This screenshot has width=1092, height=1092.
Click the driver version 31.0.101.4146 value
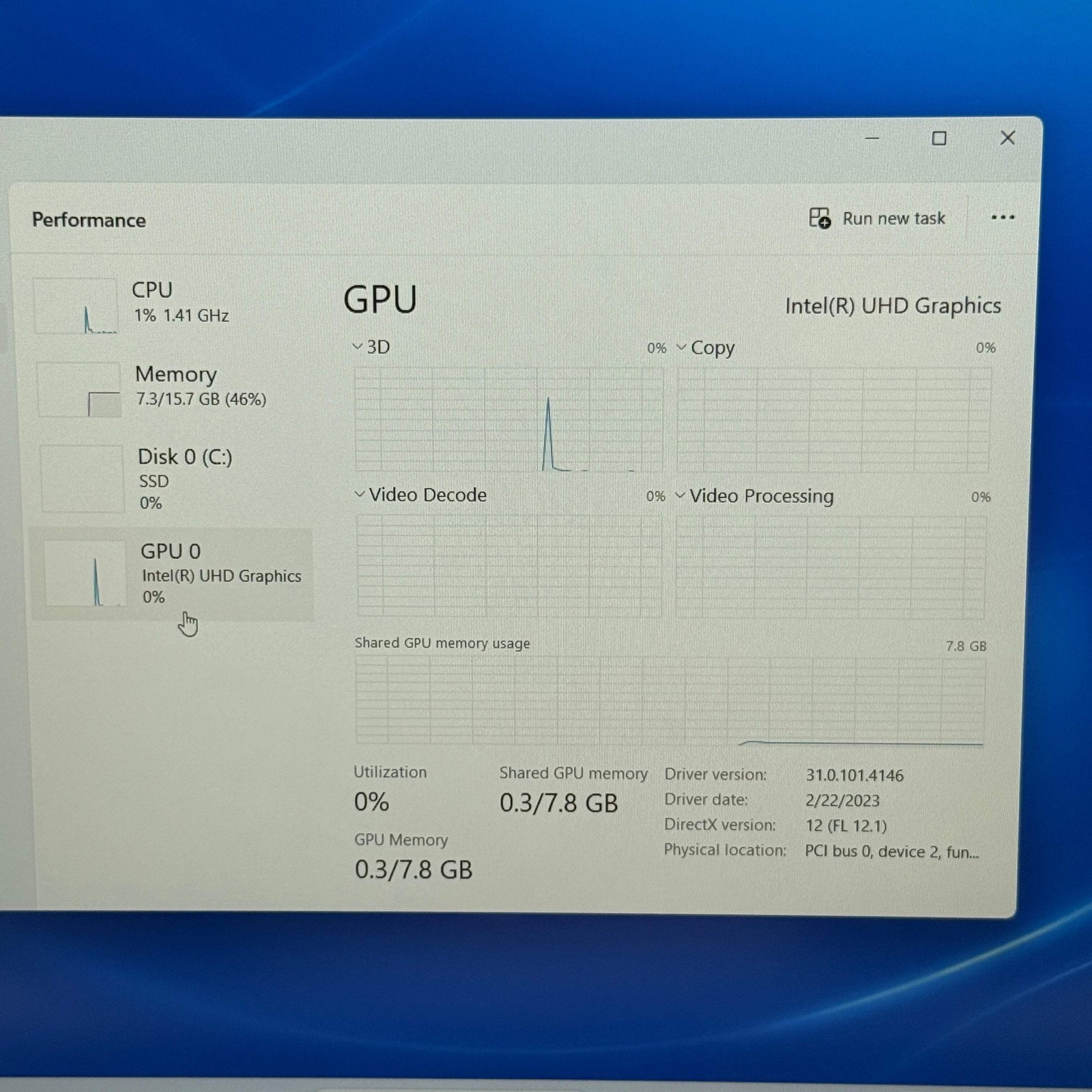point(854,775)
